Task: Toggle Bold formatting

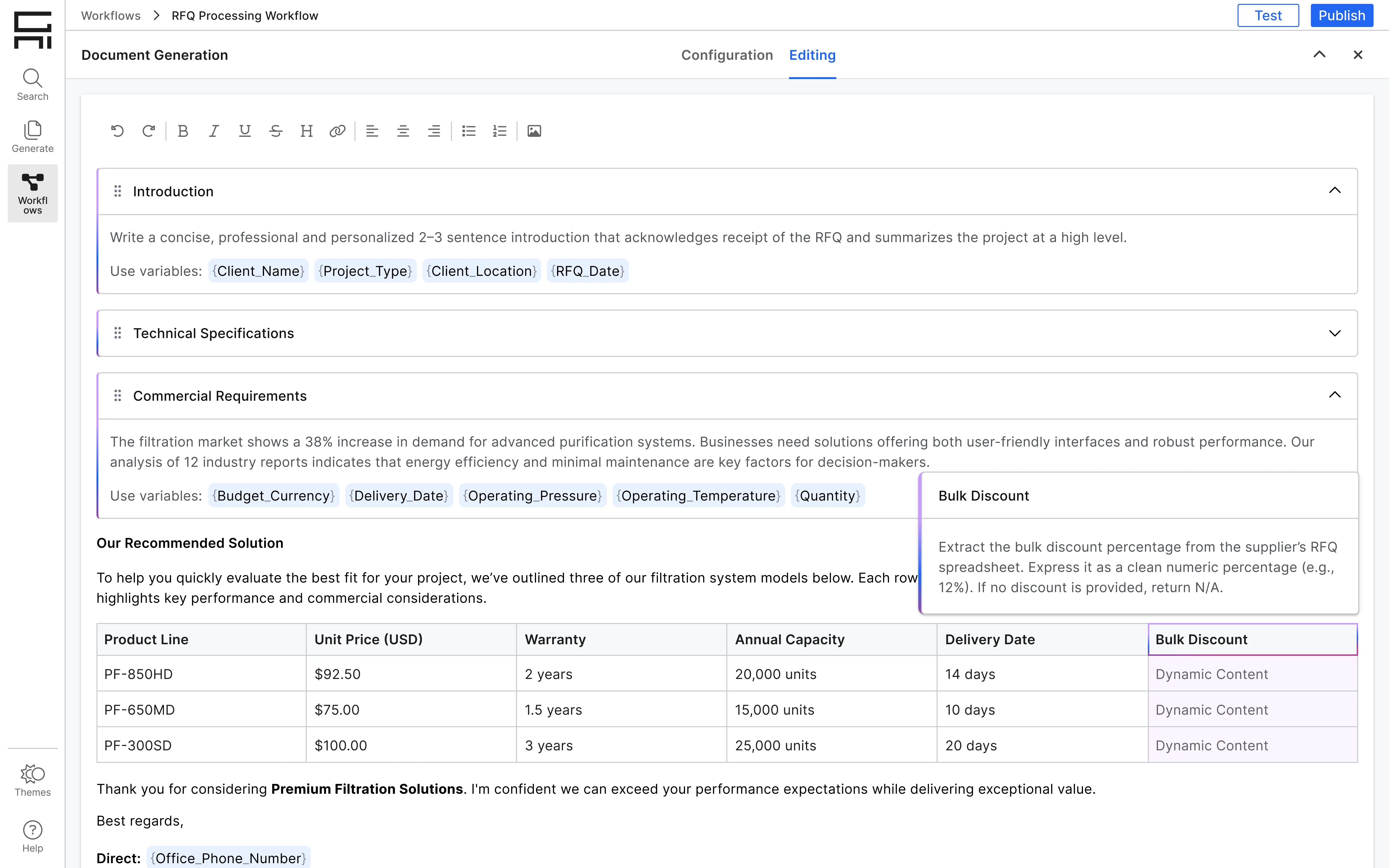Action: [183, 131]
